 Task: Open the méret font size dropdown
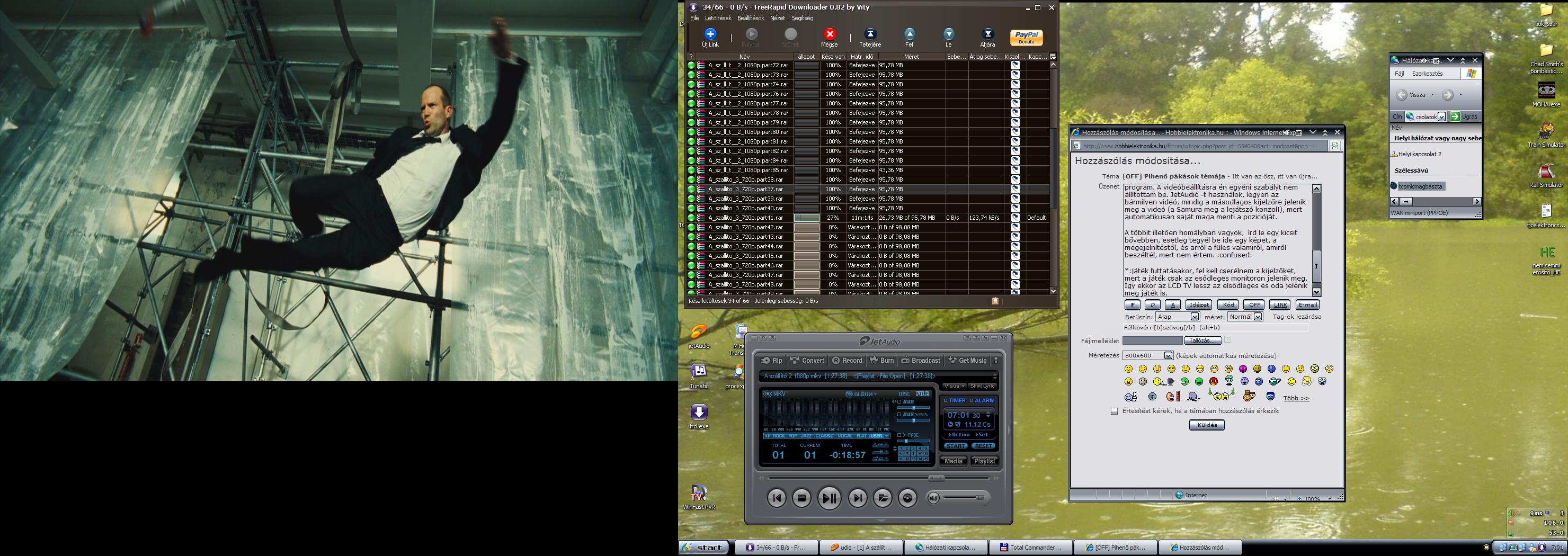(x=1258, y=317)
